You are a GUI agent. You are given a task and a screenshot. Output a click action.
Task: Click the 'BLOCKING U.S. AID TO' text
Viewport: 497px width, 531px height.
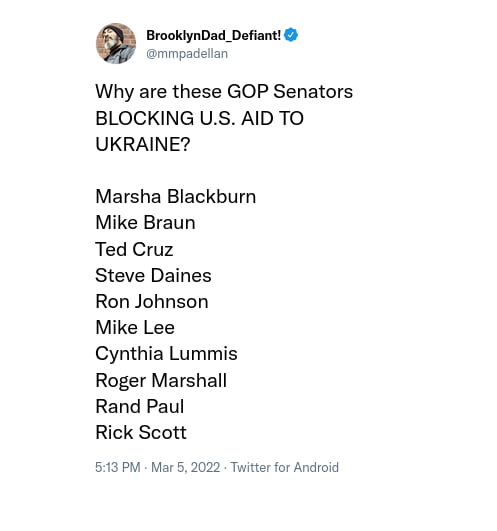tap(199, 118)
